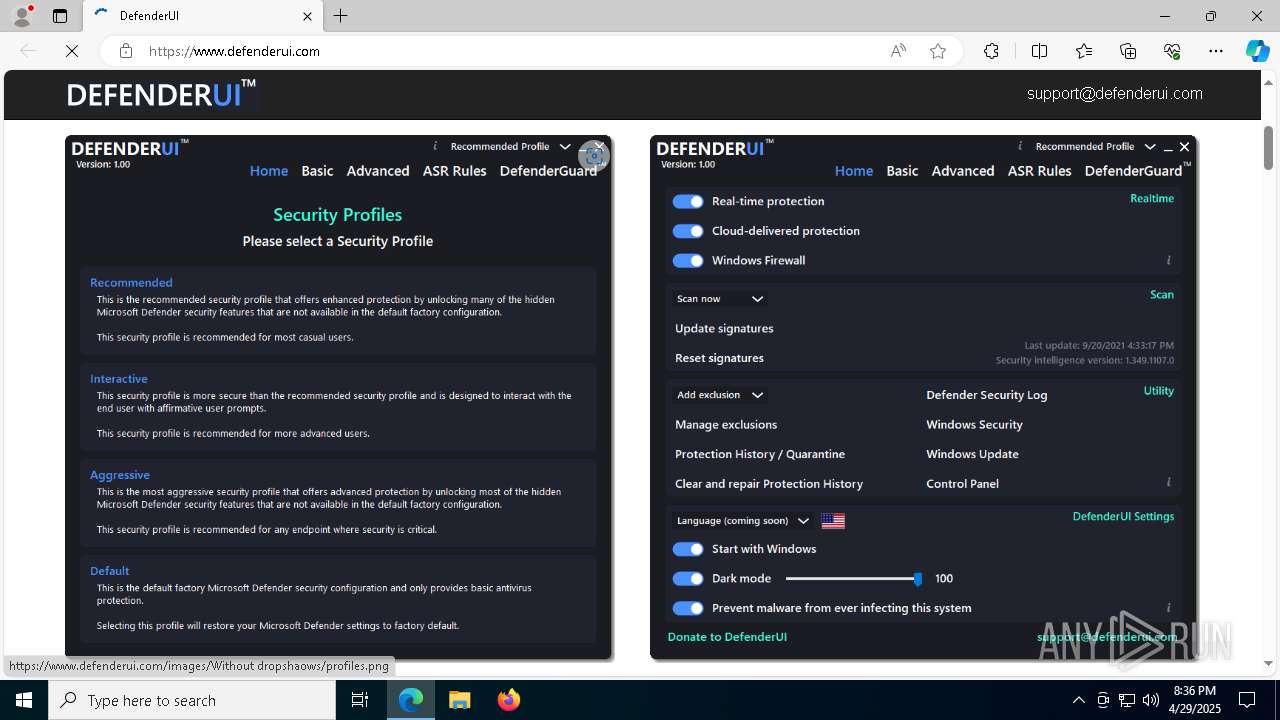Click the visual search camera icon on left image
The width and height of the screenshot is (1280, 720).
pyautogui.click(x=594, y=155)
